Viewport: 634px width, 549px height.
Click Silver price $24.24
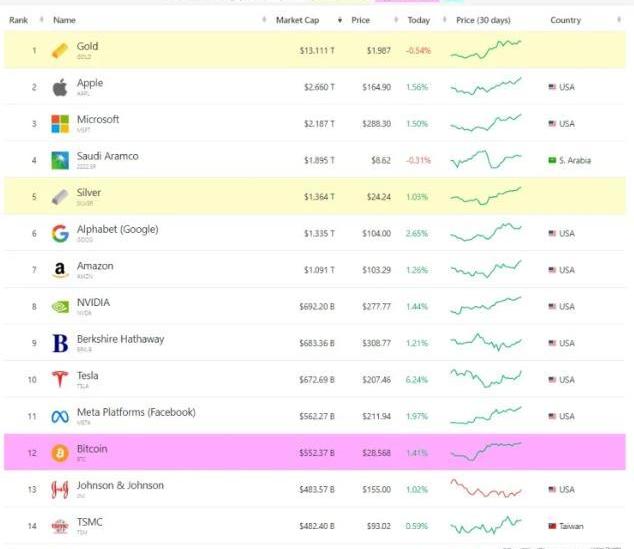tap(379, 197)
